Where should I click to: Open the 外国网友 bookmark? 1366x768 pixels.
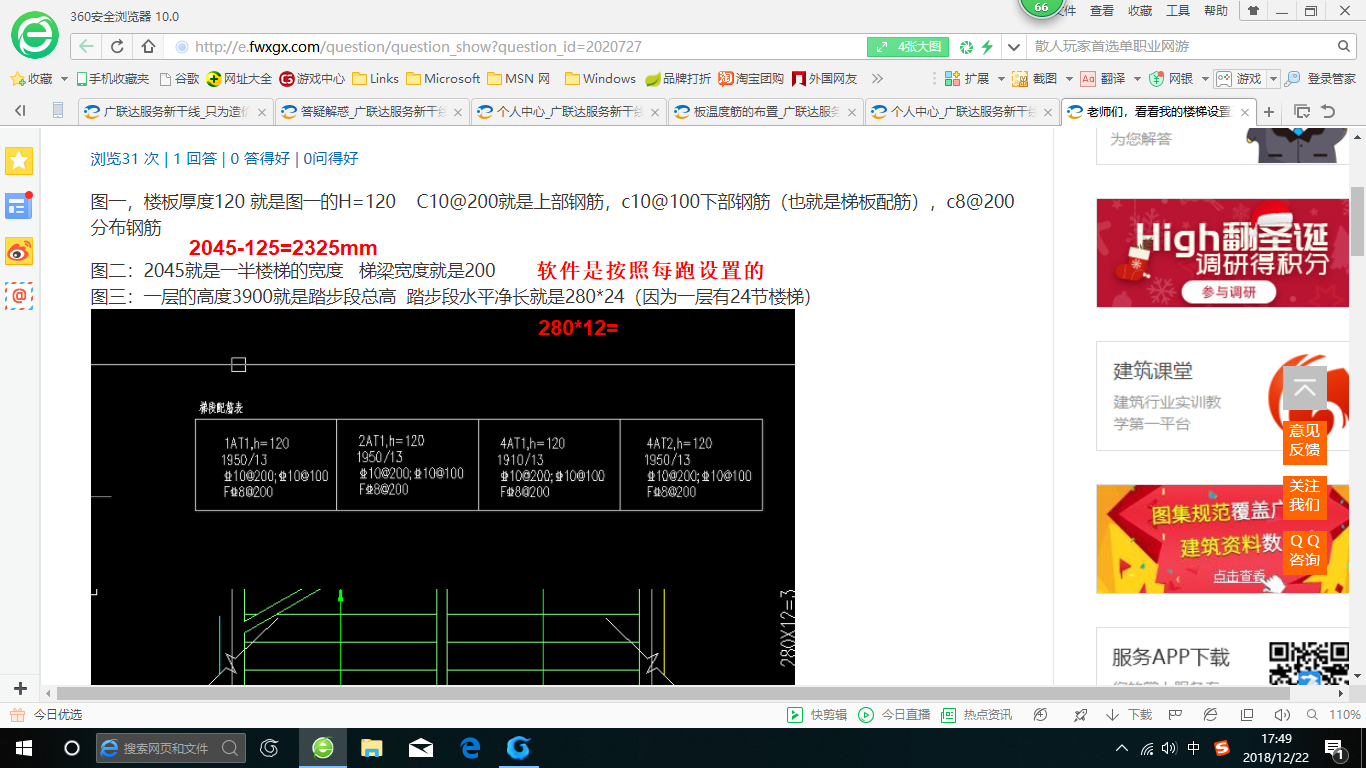pyautogui.click(x=825, y=78)
